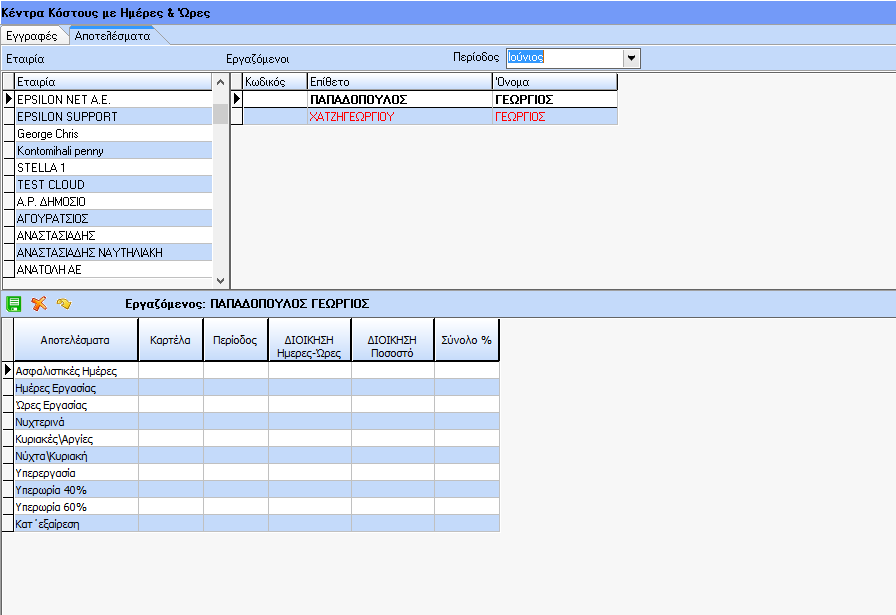This screenshot has width=896, height=615.
Task: Select company TEST CLOUD
Action: tap(114, 185)
